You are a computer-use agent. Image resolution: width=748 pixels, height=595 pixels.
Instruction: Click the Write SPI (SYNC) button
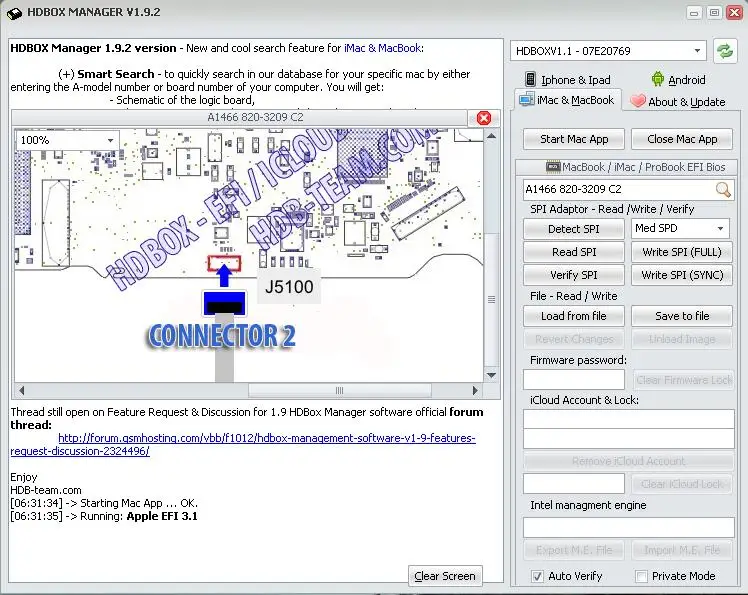click(682, 275)
